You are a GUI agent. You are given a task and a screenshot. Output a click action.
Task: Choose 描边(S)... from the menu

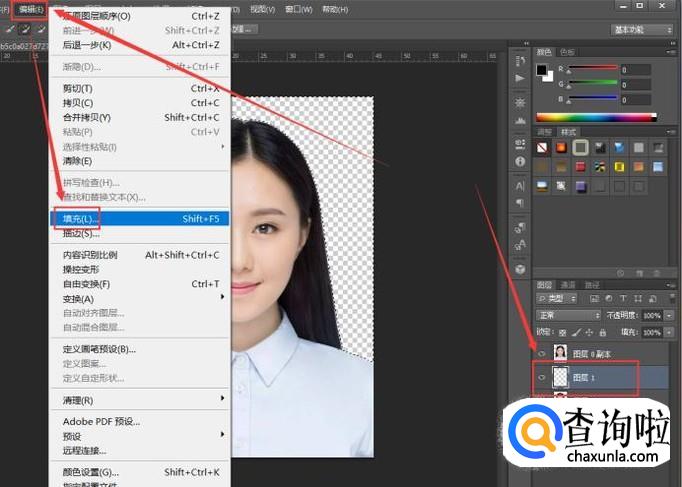coord(81,233)
